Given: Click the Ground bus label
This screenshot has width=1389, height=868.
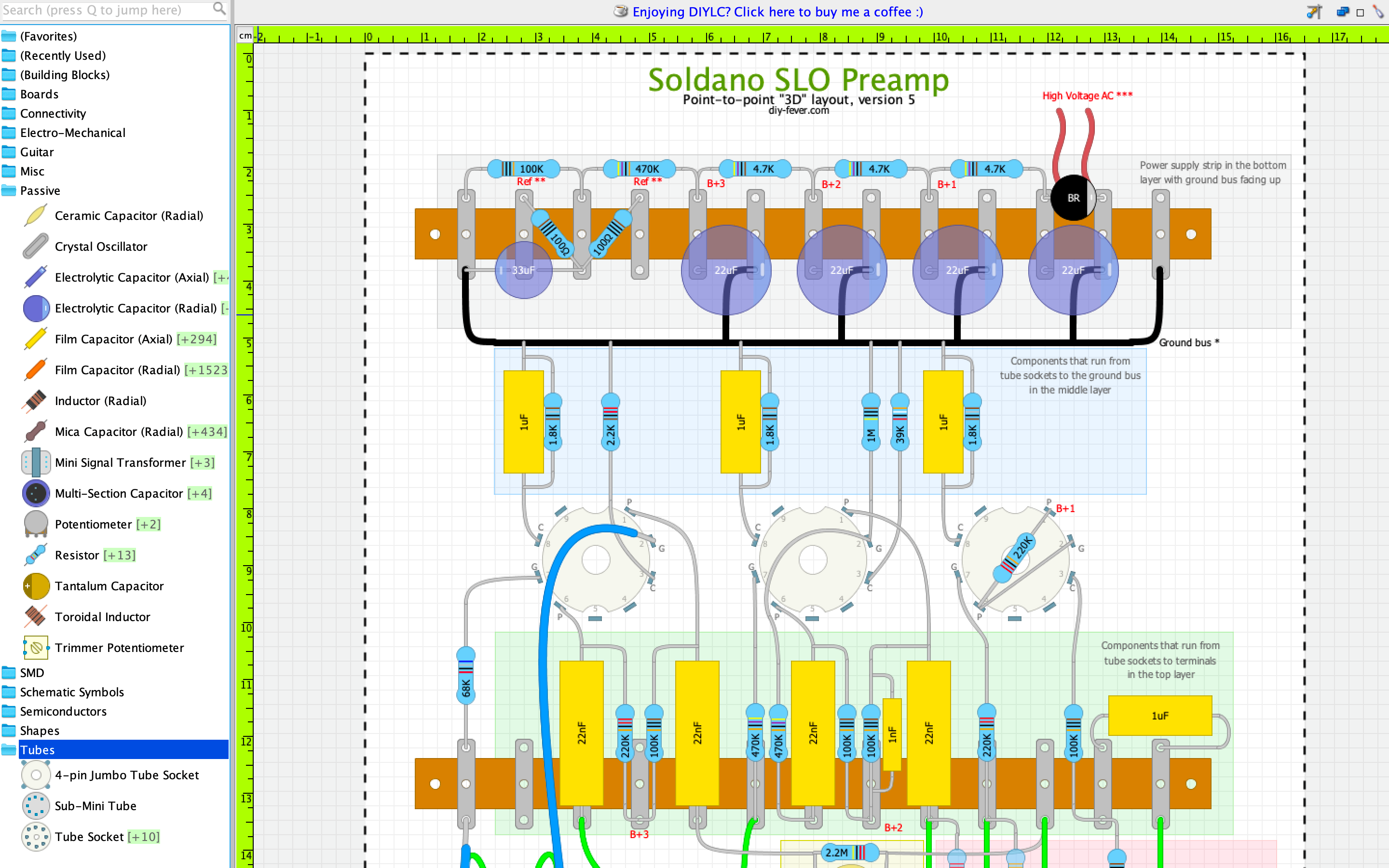Looking at the screenshot, I should pos(1189,343).
